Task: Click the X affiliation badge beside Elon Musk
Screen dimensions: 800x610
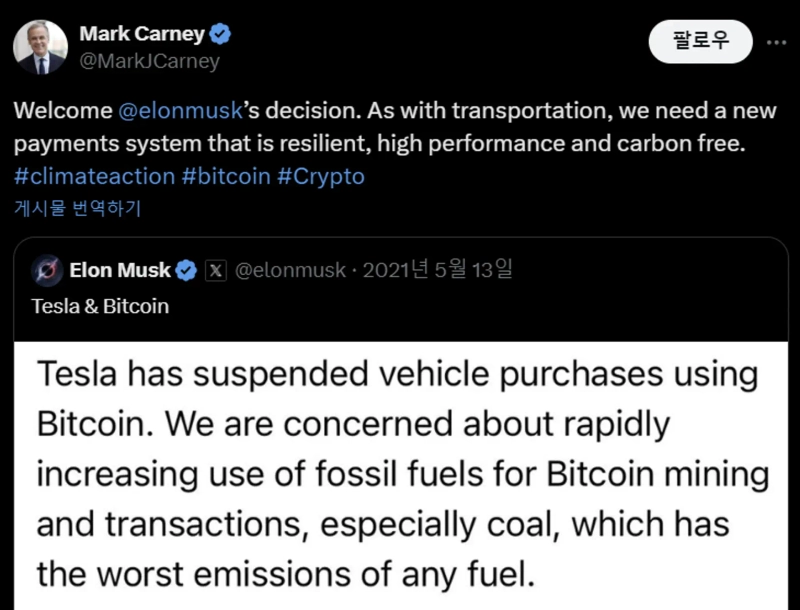Action: click(214, 270)
